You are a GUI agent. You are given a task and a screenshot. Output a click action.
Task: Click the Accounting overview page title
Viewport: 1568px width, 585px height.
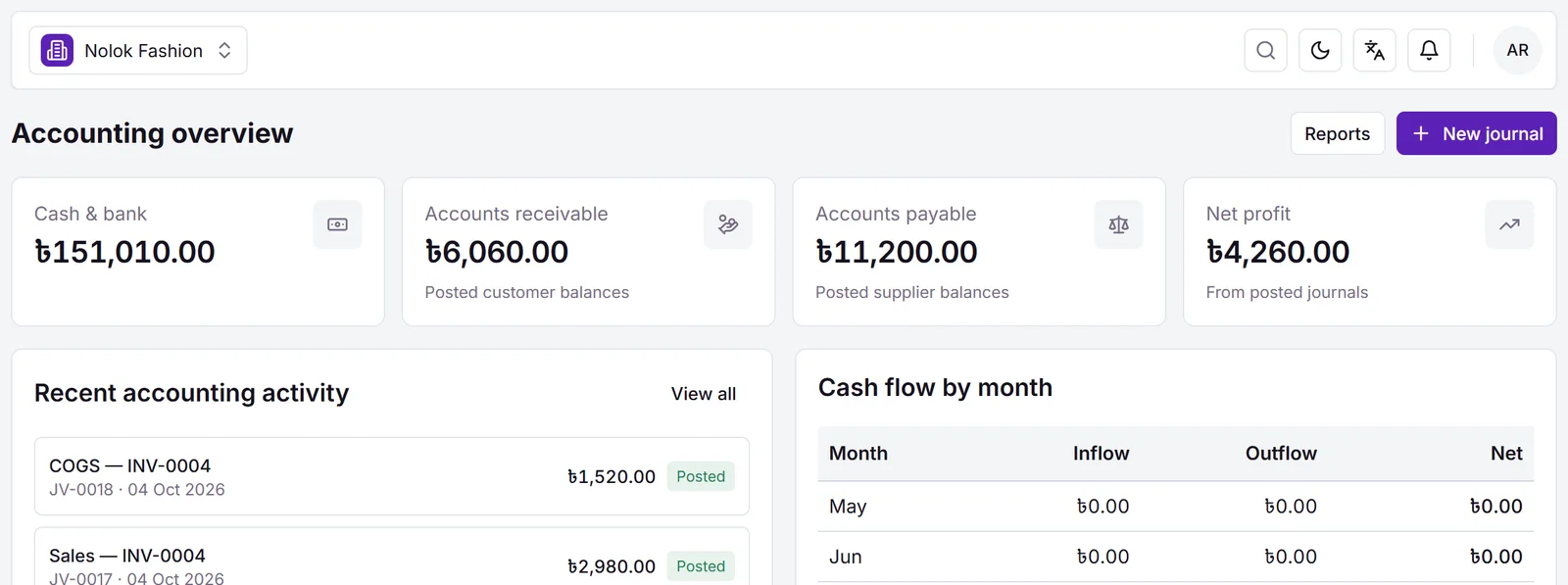152,133
